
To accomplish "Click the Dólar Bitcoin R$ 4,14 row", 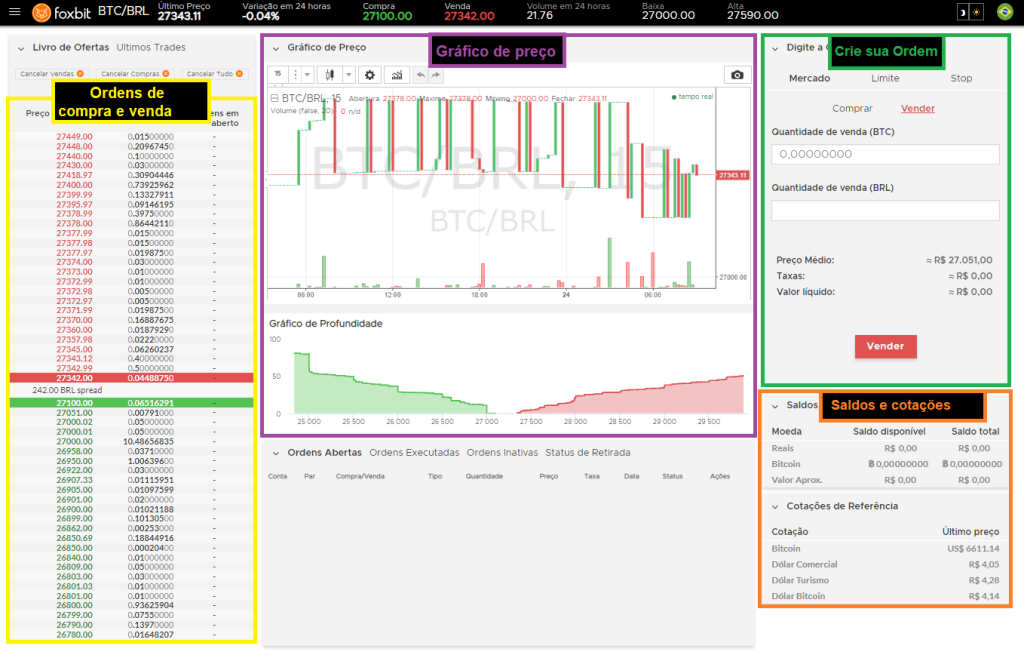I will pos(885,596).
